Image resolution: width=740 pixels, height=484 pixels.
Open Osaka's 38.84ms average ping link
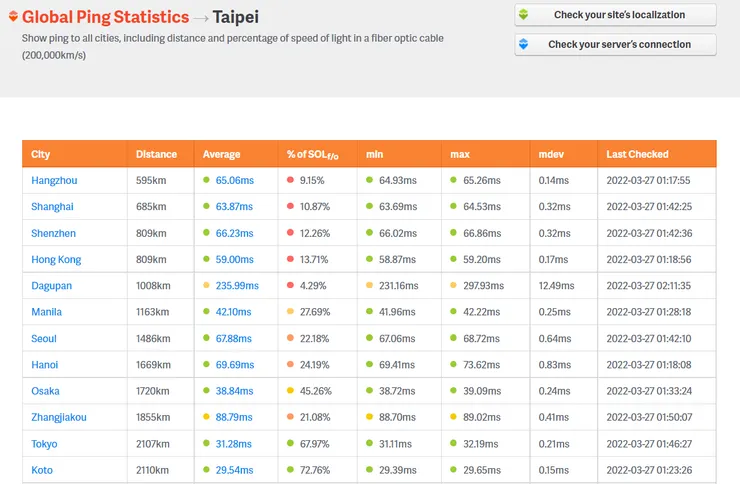click(234, 391)
